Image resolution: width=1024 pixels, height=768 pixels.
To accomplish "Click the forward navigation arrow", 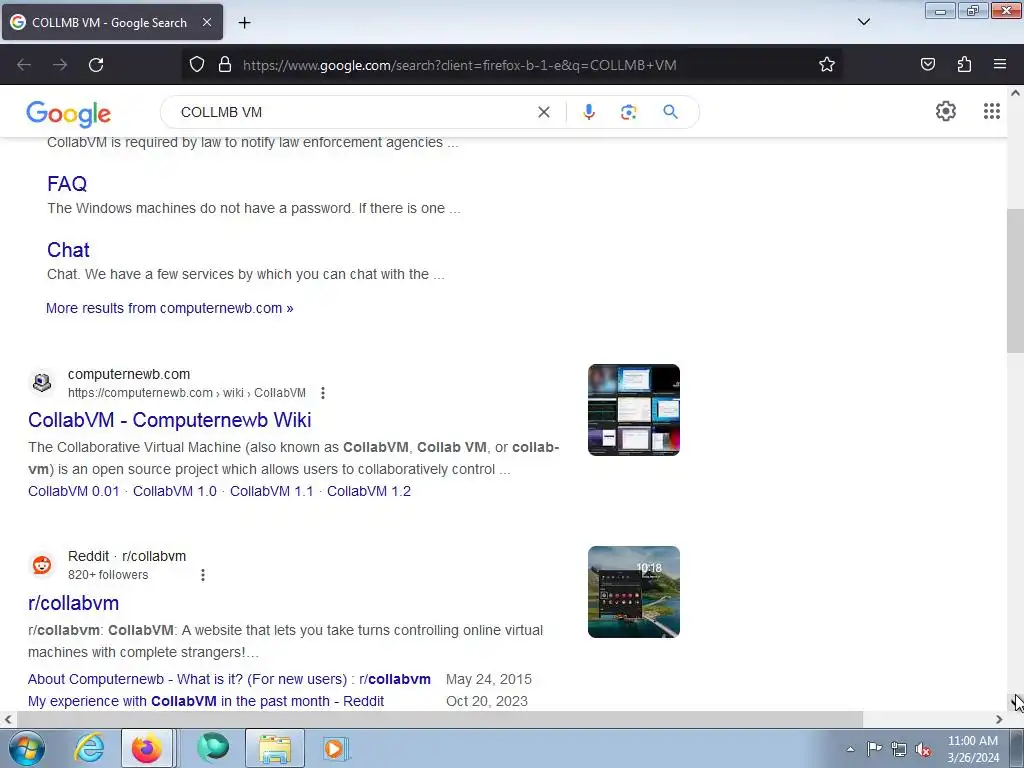I will pyautogui.click(x=60, y=65).
